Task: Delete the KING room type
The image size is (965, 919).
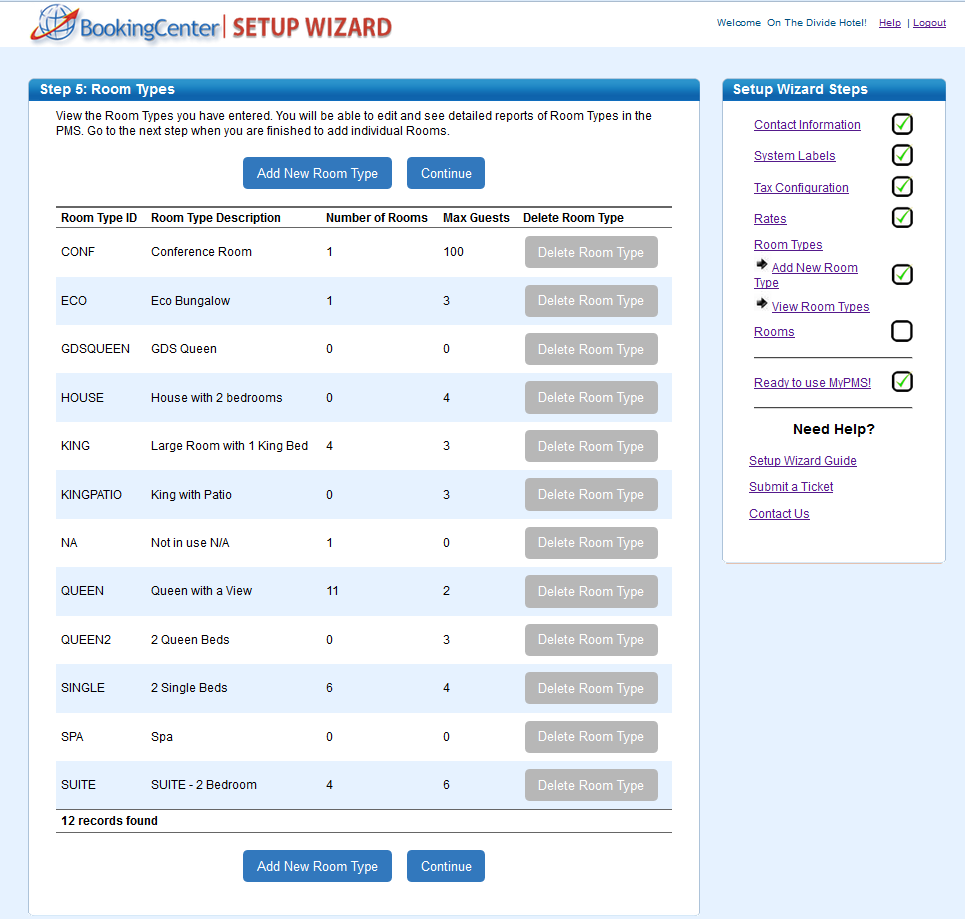Action: (591, 446)
